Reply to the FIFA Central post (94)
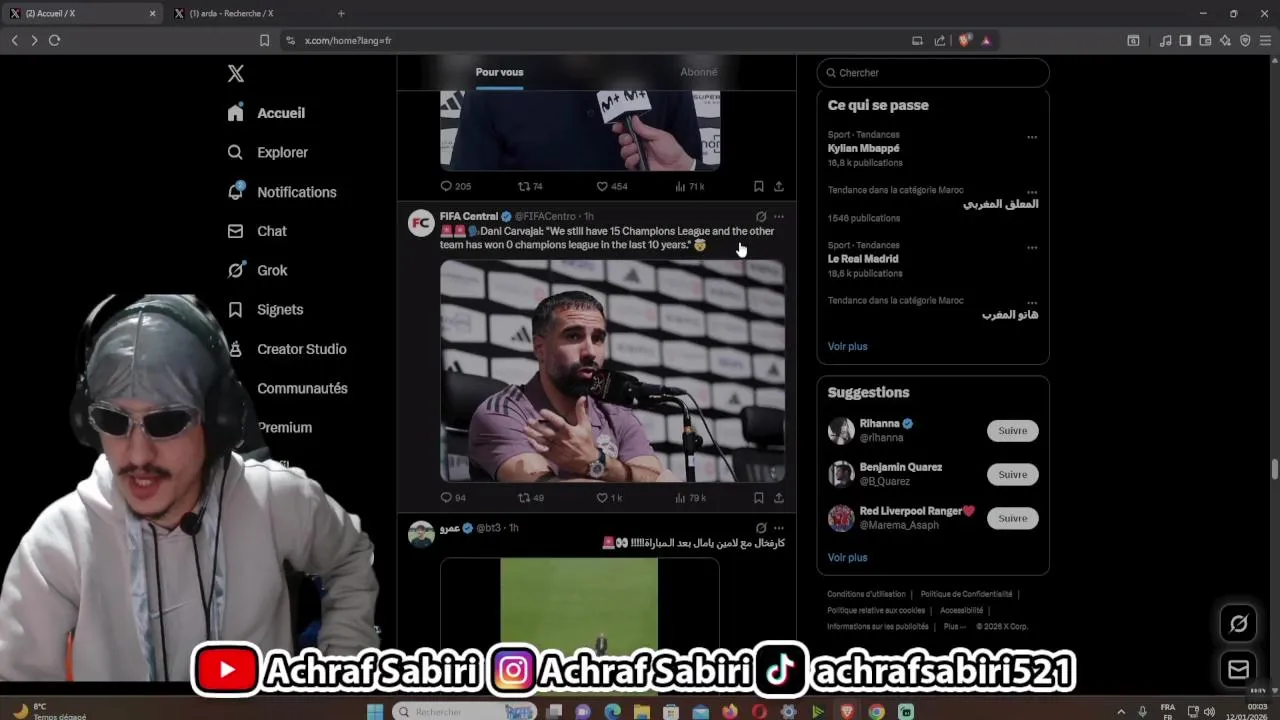1280x720 pixels. tap(454, 497)
